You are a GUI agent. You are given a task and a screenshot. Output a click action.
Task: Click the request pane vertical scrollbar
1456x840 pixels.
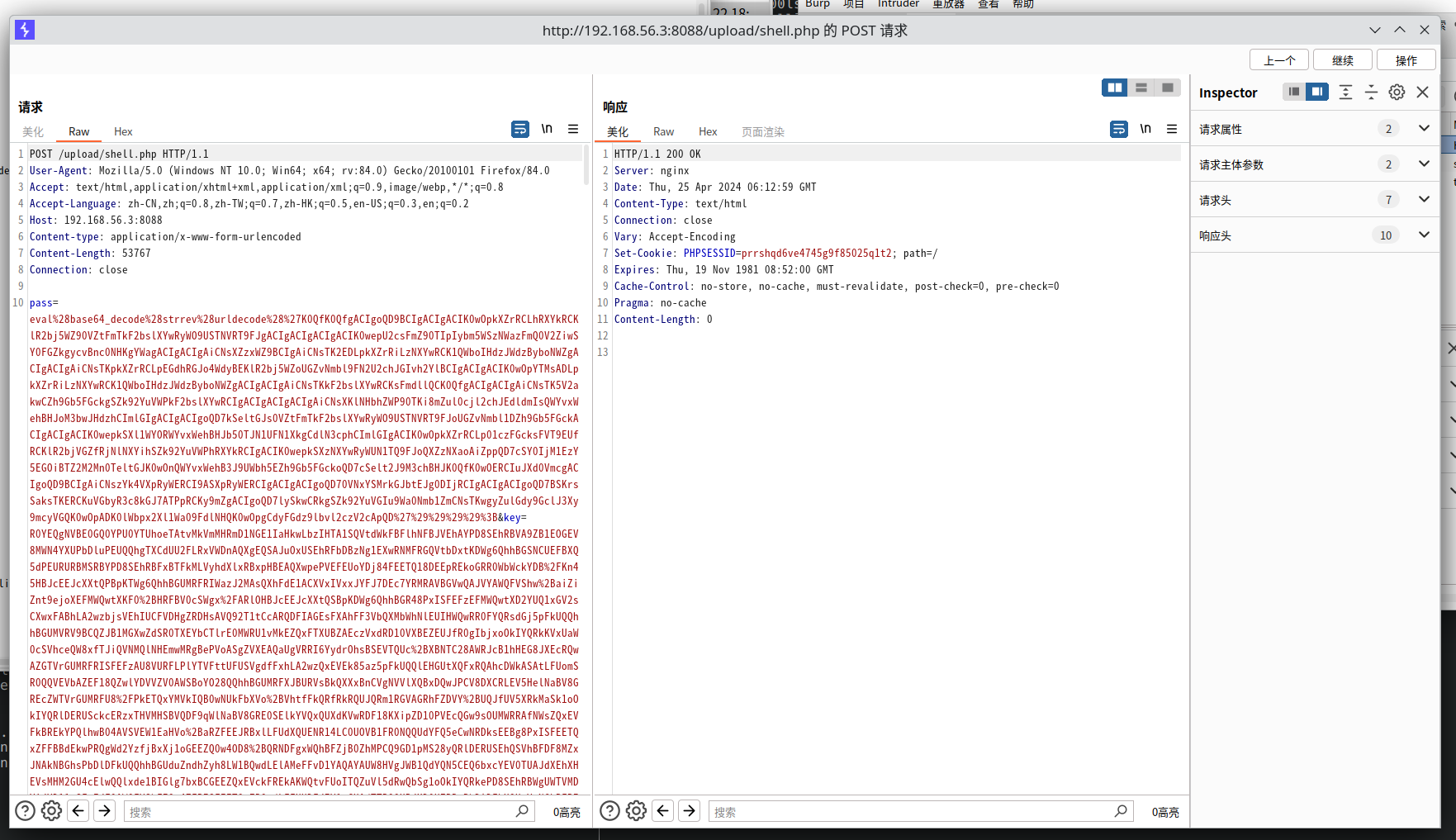586,165
